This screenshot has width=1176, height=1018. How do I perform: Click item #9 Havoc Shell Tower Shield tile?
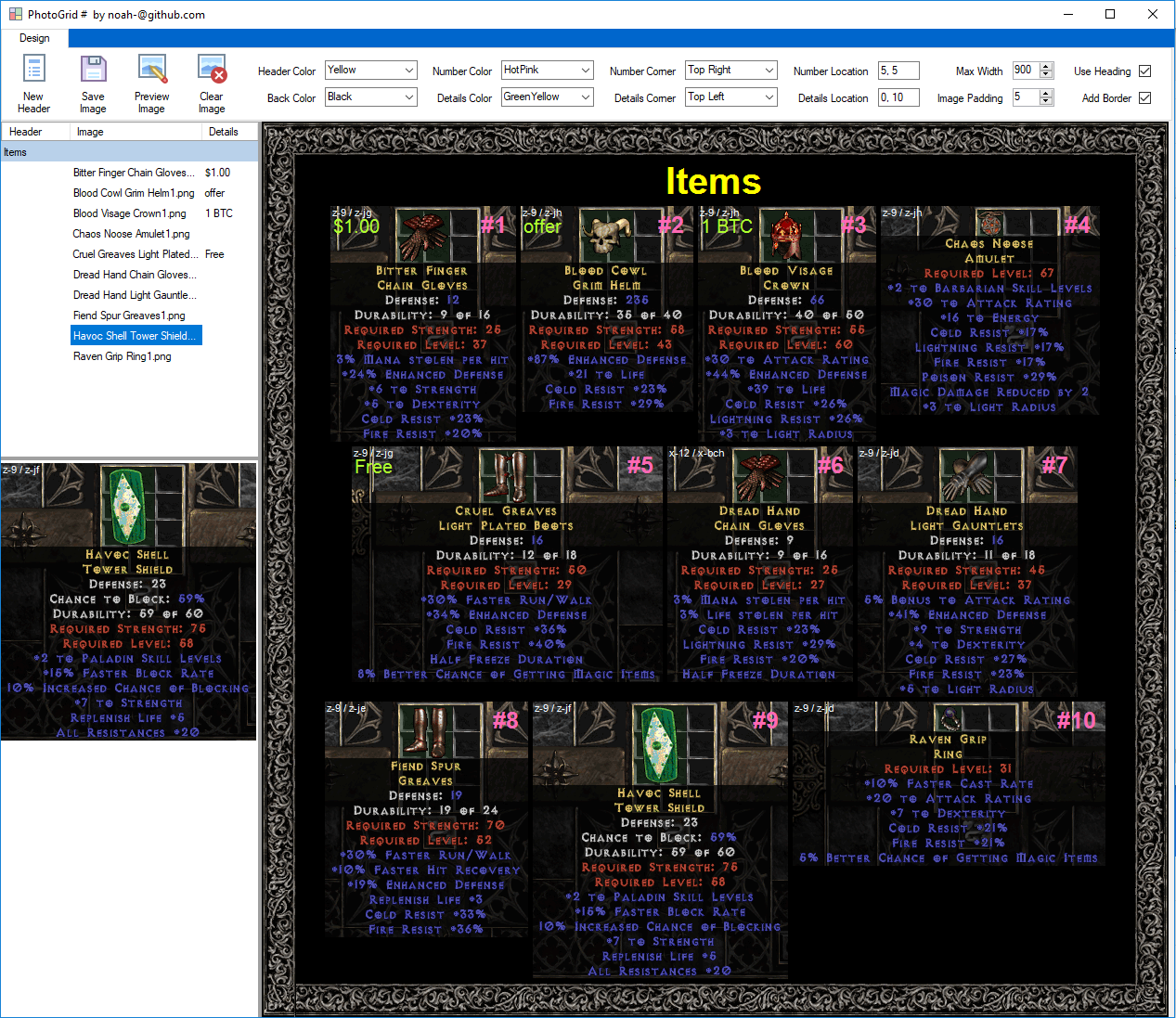point(659,840)
